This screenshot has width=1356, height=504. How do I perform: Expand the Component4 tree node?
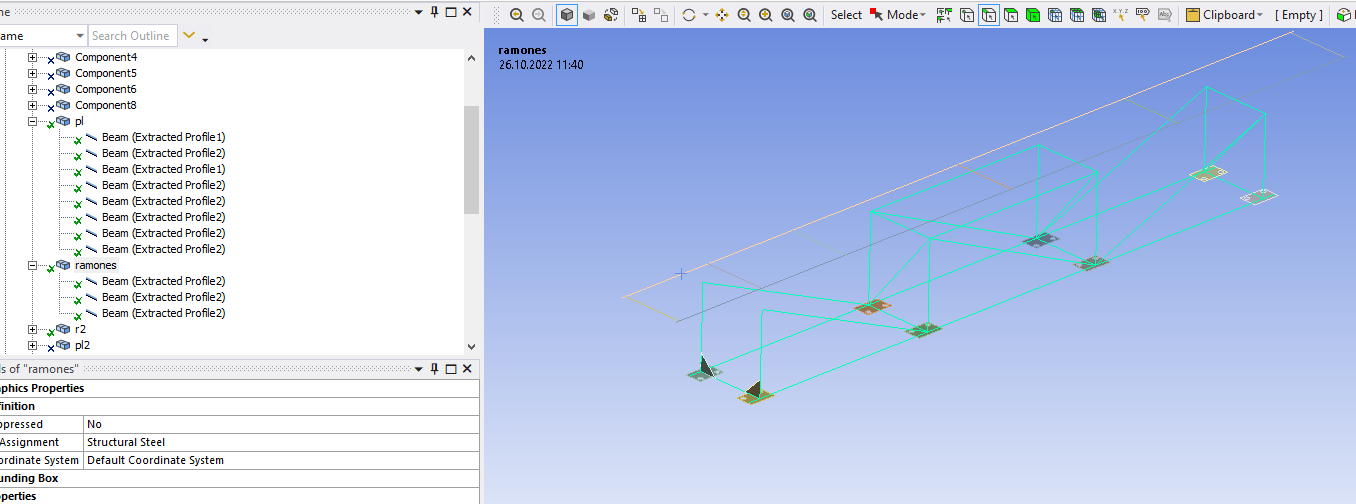tap(32, 57)
